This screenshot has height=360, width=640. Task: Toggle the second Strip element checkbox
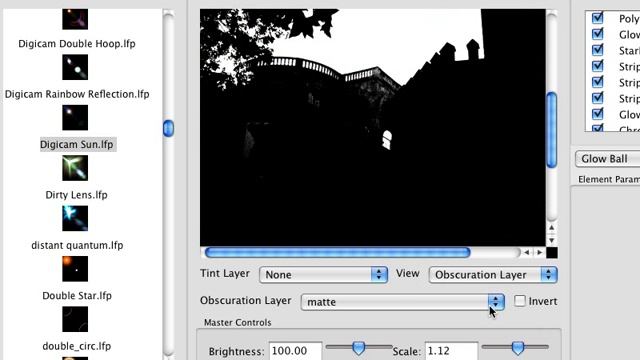coord(598,82)
